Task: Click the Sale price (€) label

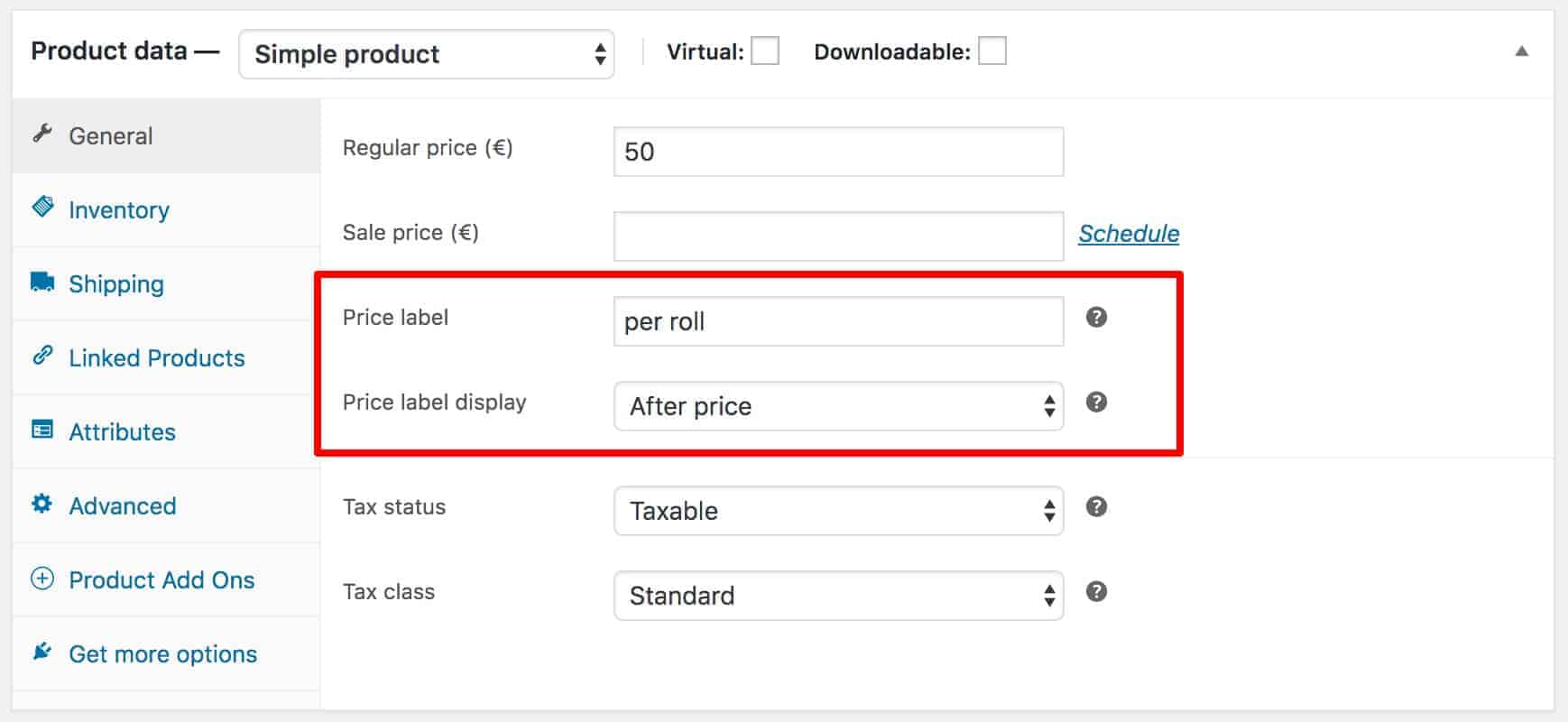Action: (410, 232)
